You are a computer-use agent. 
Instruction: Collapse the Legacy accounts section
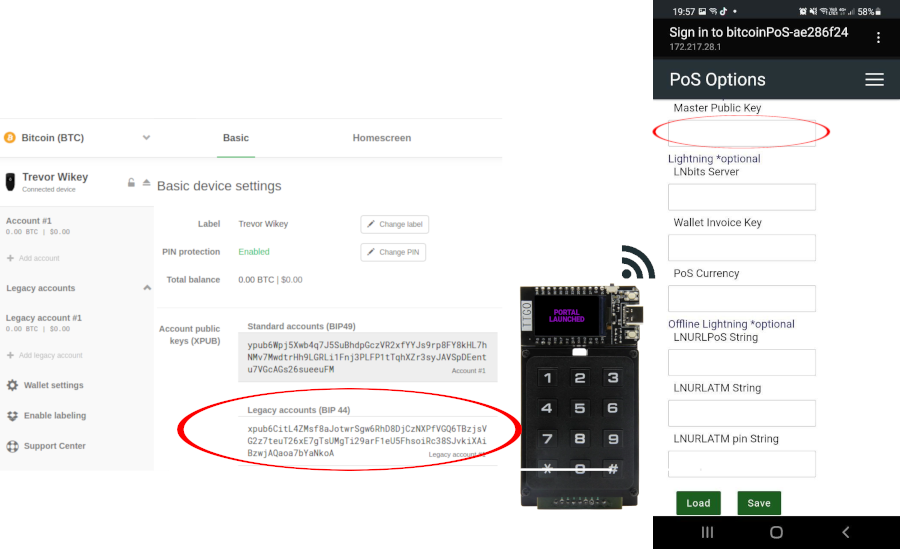(147, 288)
